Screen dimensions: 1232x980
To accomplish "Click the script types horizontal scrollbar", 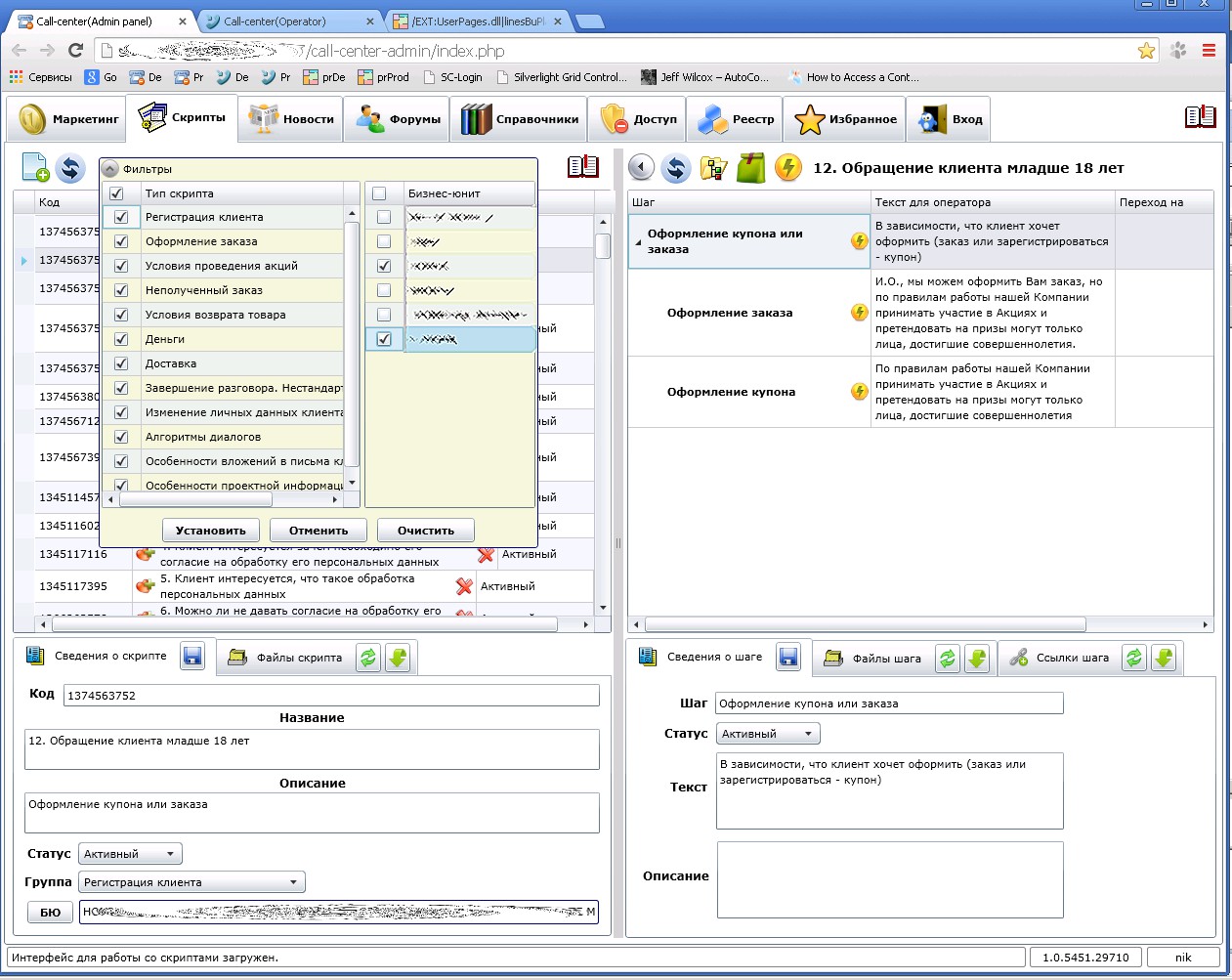I will coord(195,499).
